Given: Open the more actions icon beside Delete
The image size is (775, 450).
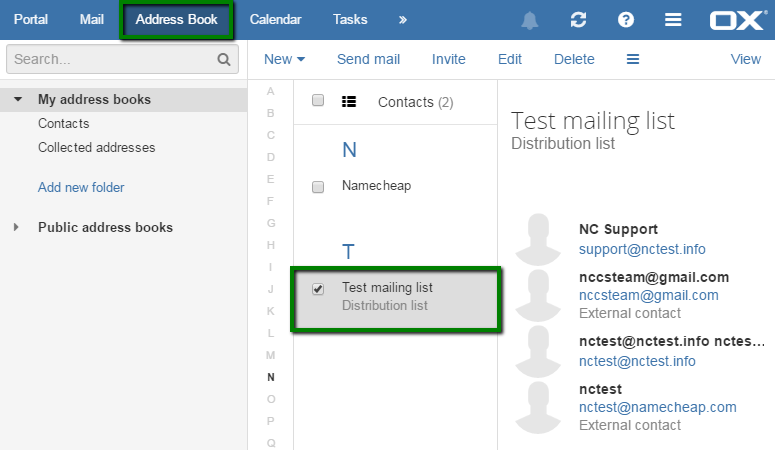Looking at the screenshot, I should [x=633, y=59].
